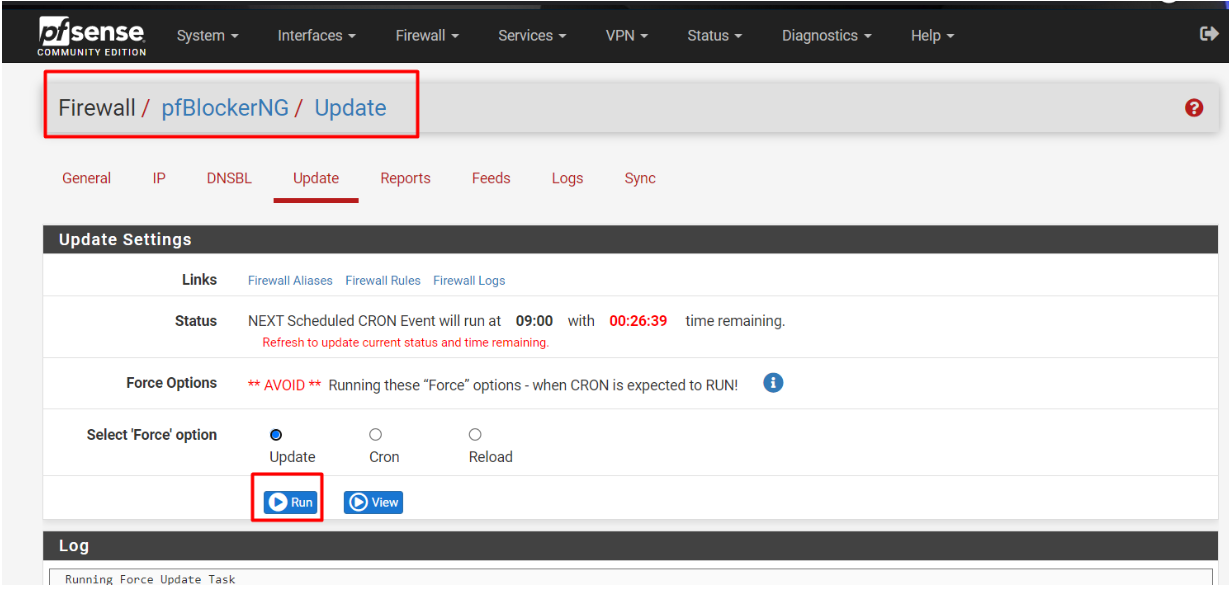Click the View button

coord(373,502)
